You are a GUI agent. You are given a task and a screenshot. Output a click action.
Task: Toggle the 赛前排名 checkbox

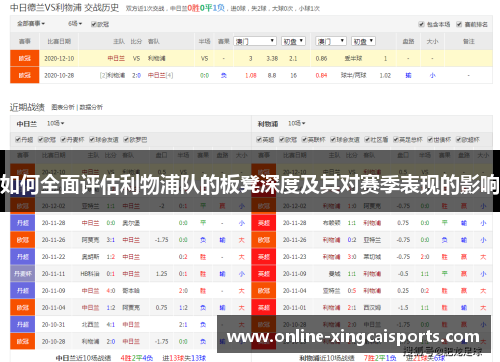[x=459, y=24]
